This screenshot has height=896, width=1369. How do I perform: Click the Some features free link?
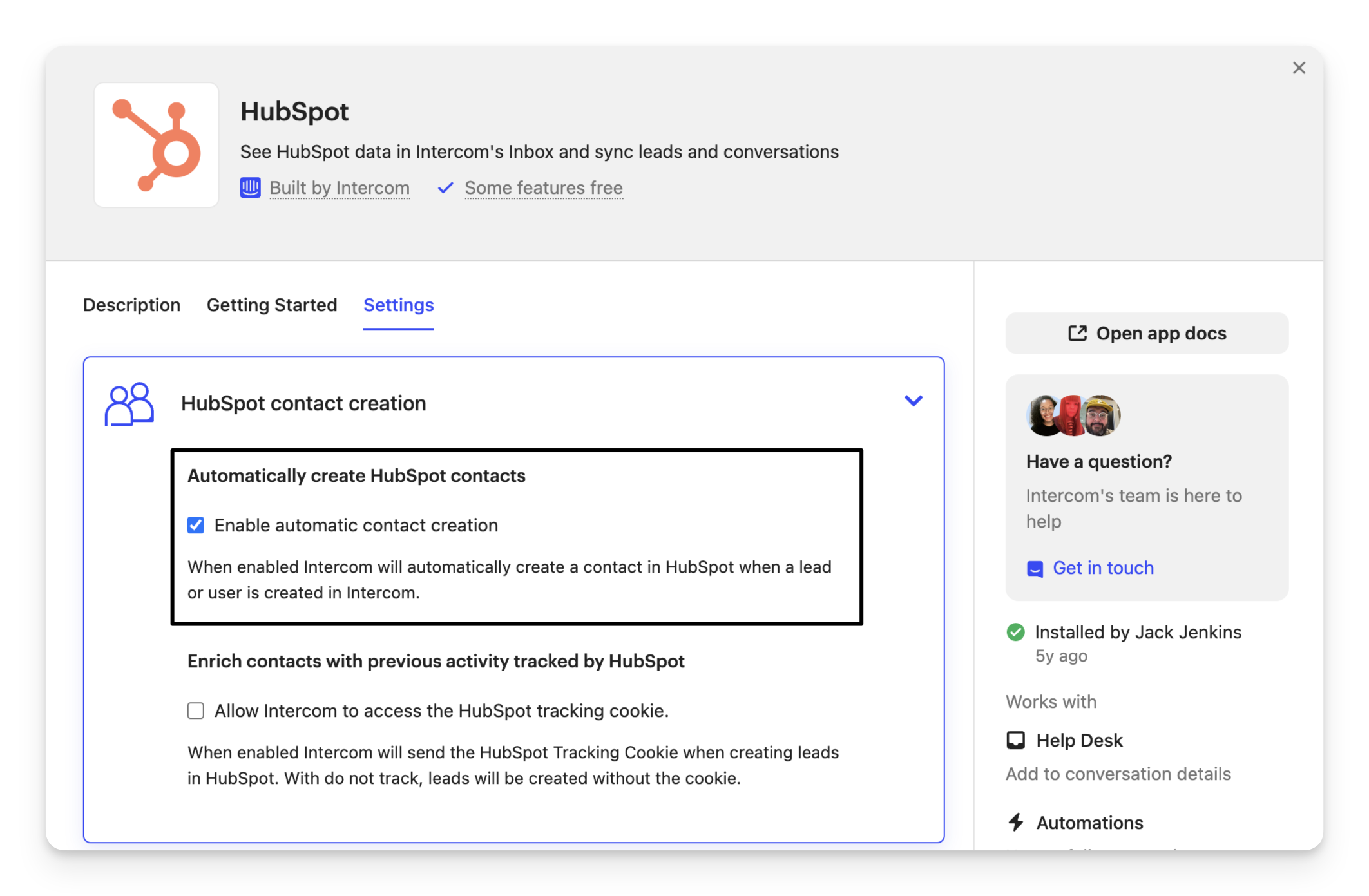[544, 188]
